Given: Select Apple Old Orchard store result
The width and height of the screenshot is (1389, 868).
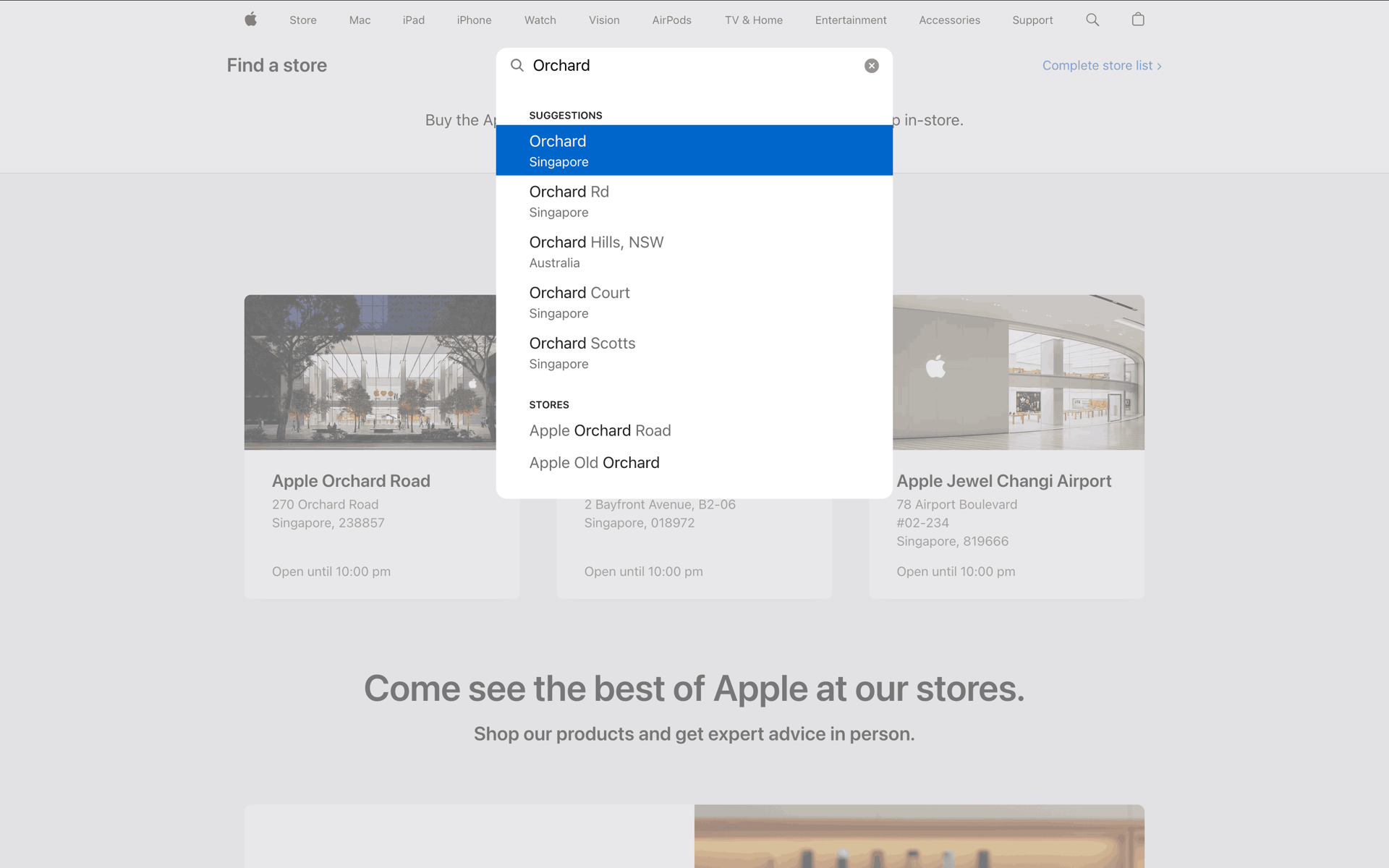Looking at the screenshot, I should pyautogui.click(x=694, y=463).
